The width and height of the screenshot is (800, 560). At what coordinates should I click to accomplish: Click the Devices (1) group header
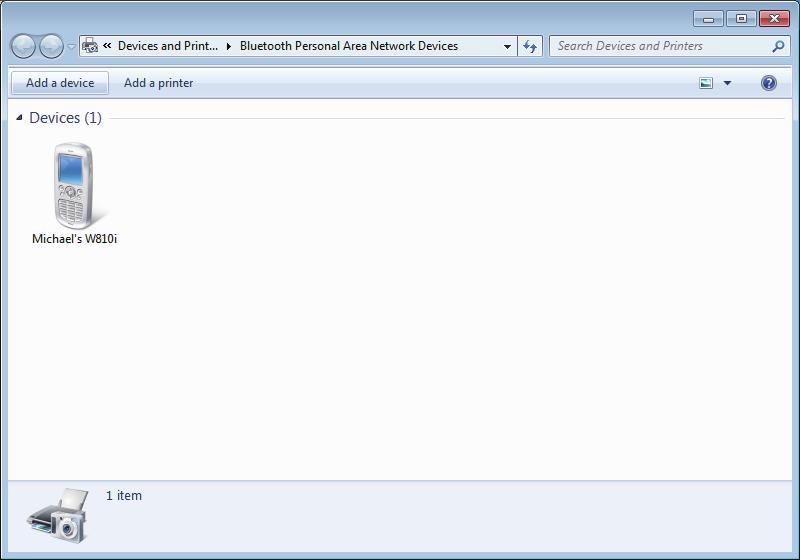(x=65, y=118)
